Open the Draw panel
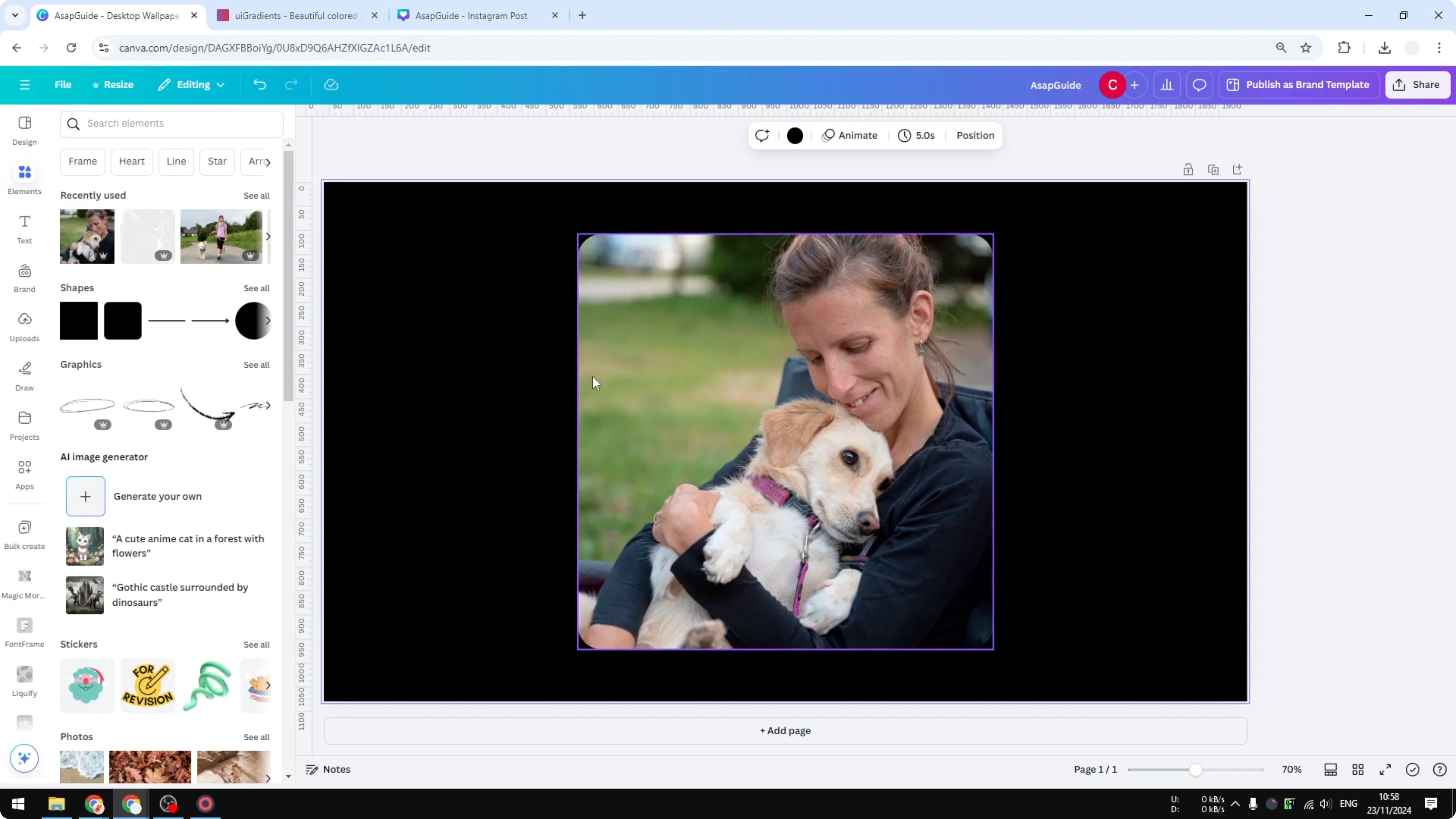1456x819 pixels. (24, 375)
